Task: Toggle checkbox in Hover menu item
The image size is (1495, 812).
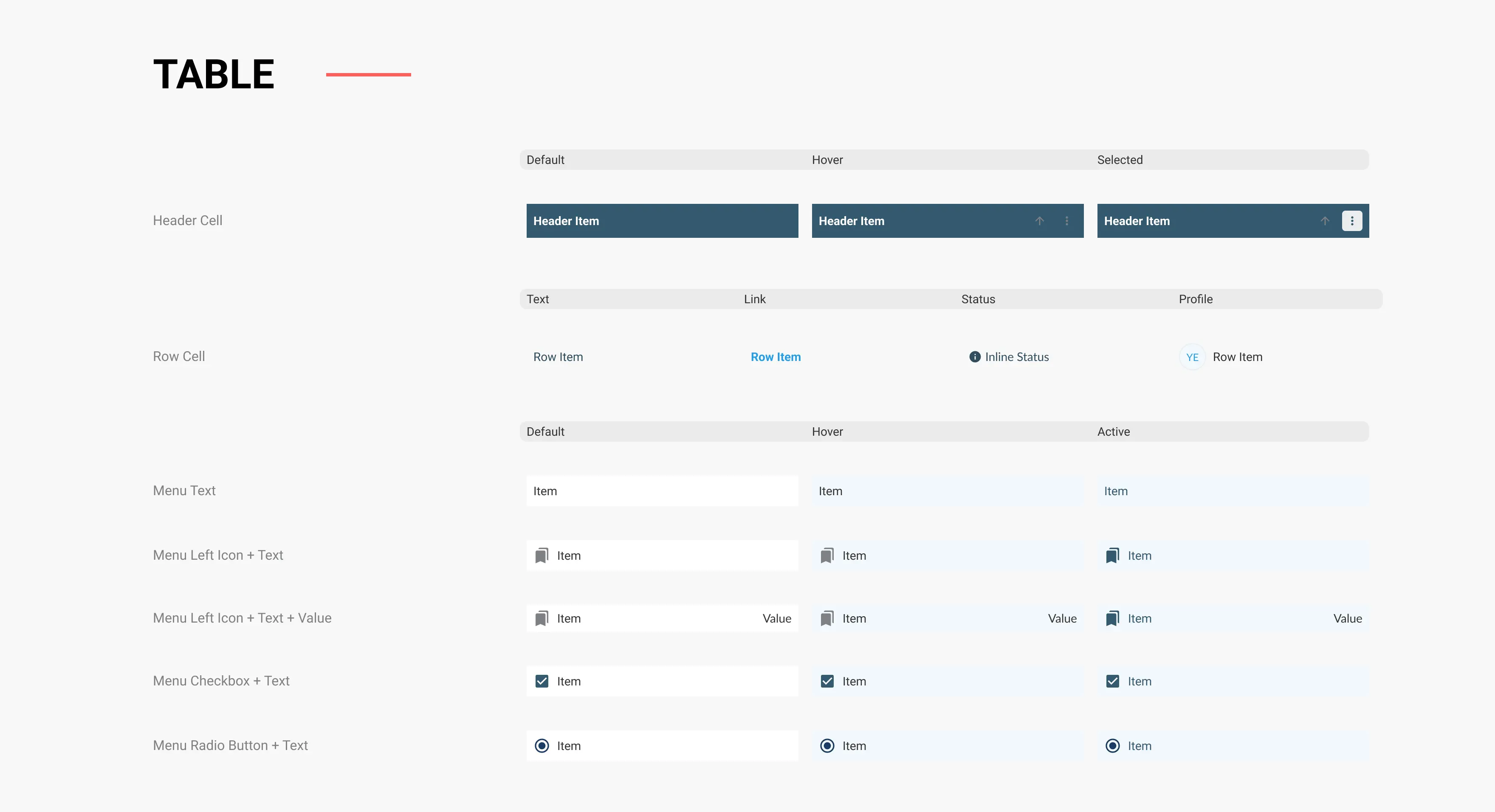Action: click(x=827, y=681)
